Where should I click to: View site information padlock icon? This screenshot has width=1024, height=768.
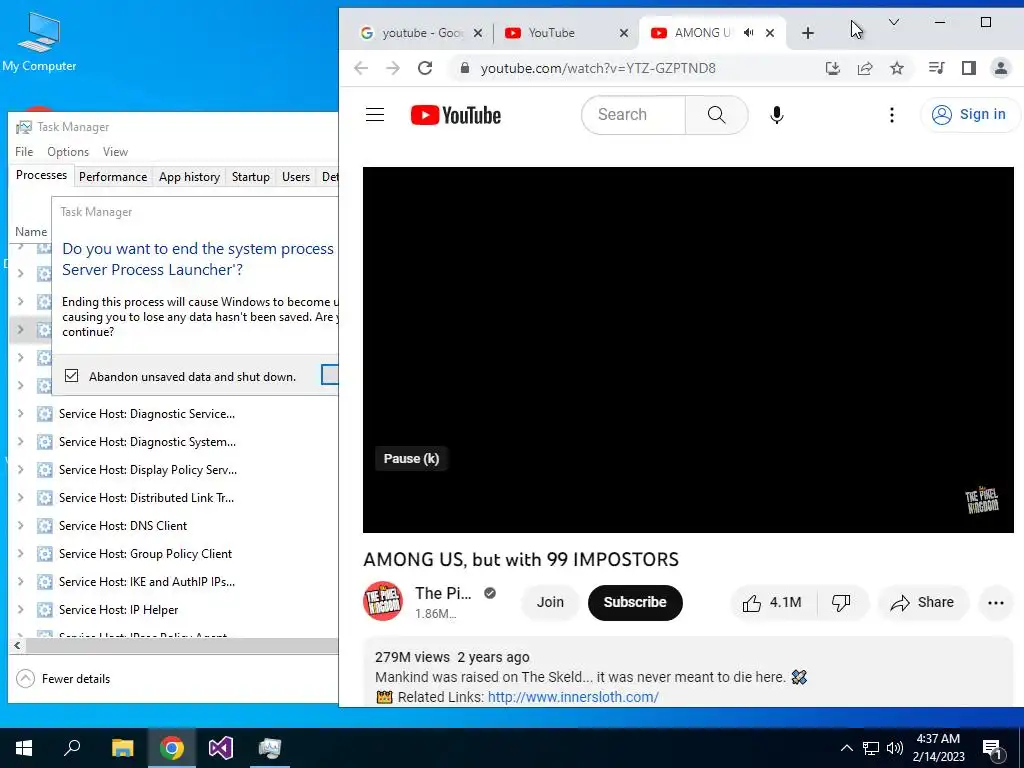point(464,68)
